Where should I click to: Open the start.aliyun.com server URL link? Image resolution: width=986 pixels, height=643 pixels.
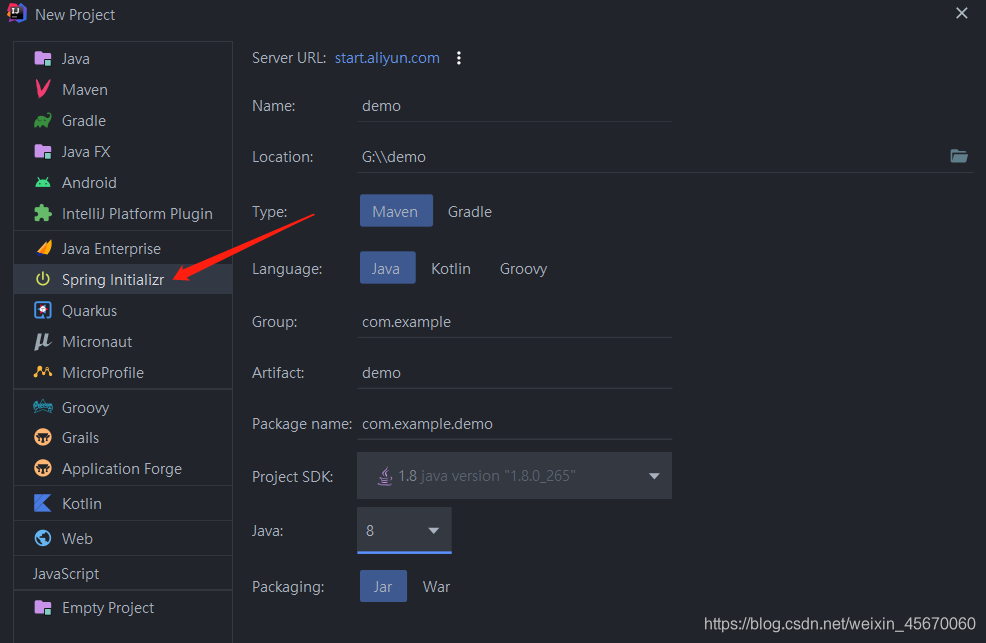(387, 58)
